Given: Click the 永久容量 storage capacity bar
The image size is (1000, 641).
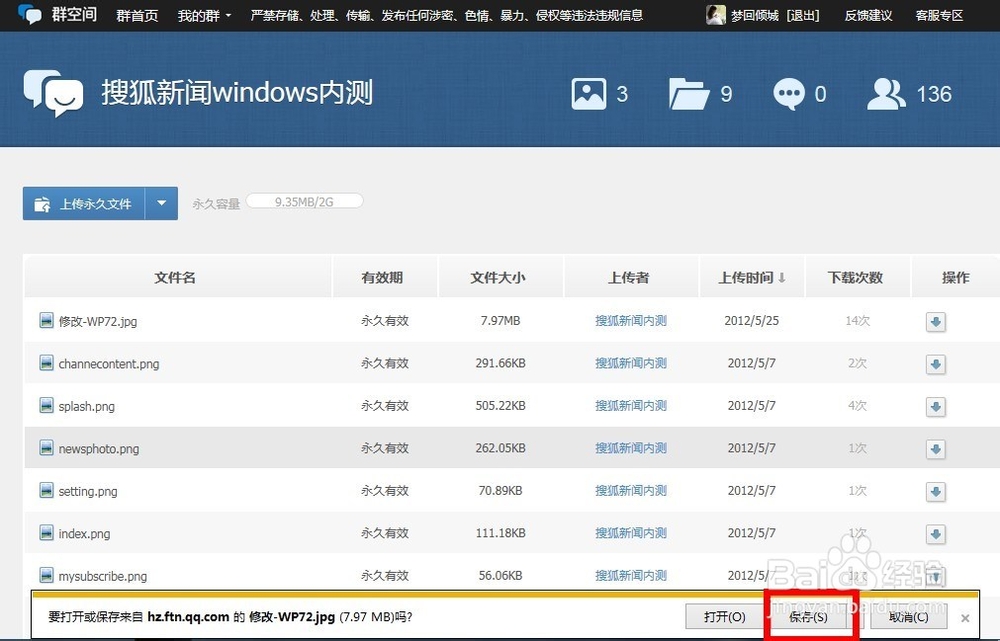Looking at the screenshot, I should coord(304,200).
